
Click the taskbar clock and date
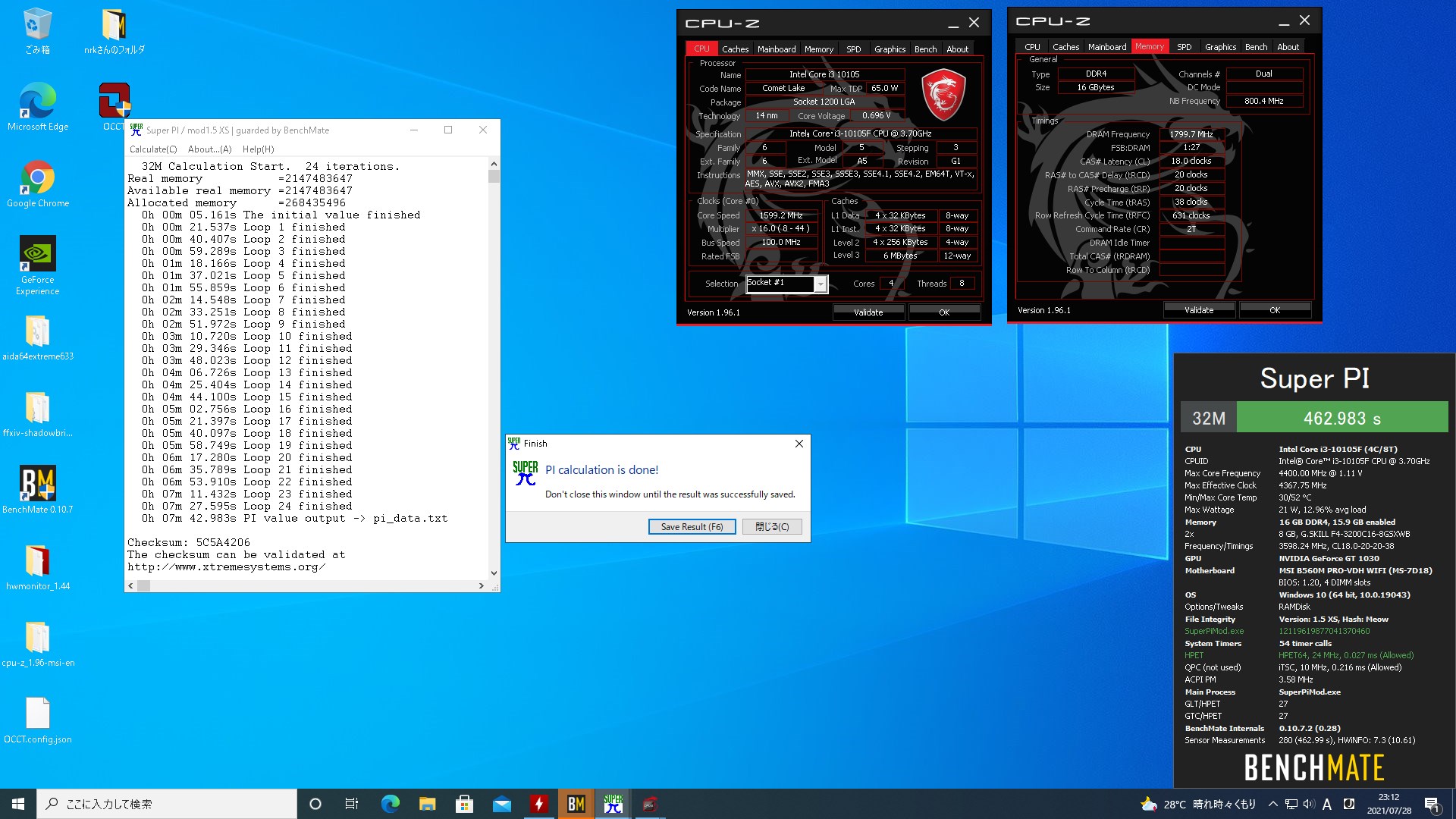[1389, 804]
